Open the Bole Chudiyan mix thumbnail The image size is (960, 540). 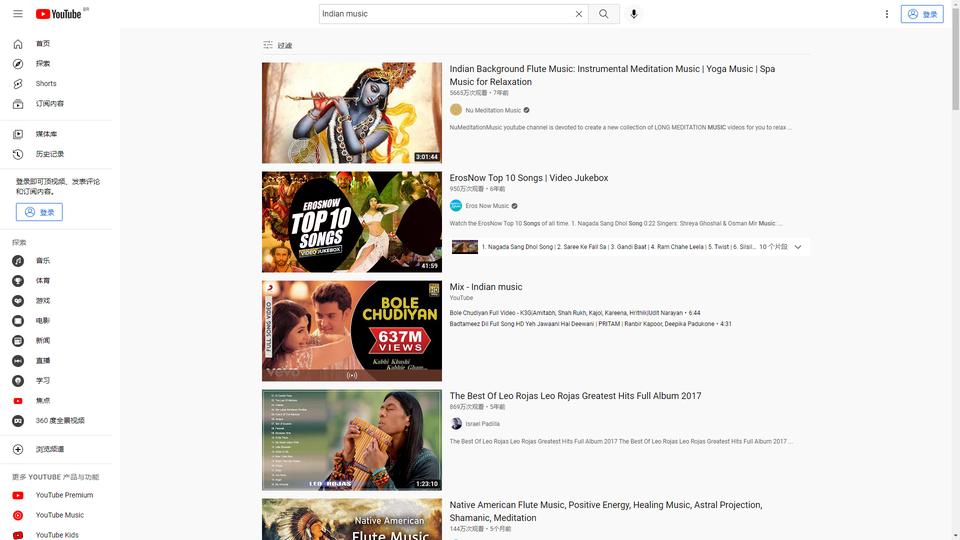(351, 331)
